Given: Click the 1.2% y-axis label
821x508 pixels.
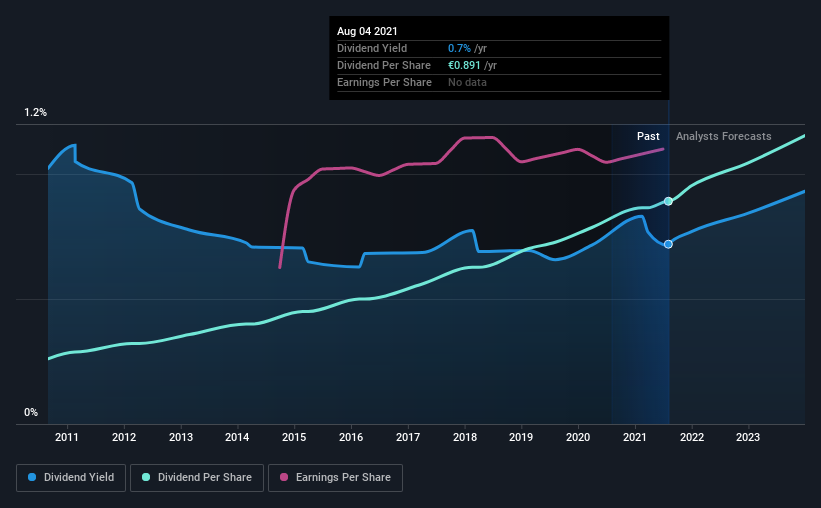Looking at the screenshot, I should click(x=36, y=113).
